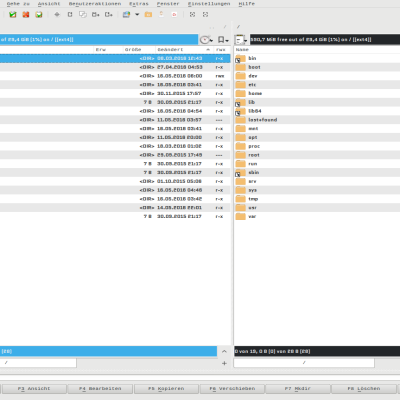This screenshot has height=400, width=400.
Task: Sort by the Geändert column header
Action: 184,50
